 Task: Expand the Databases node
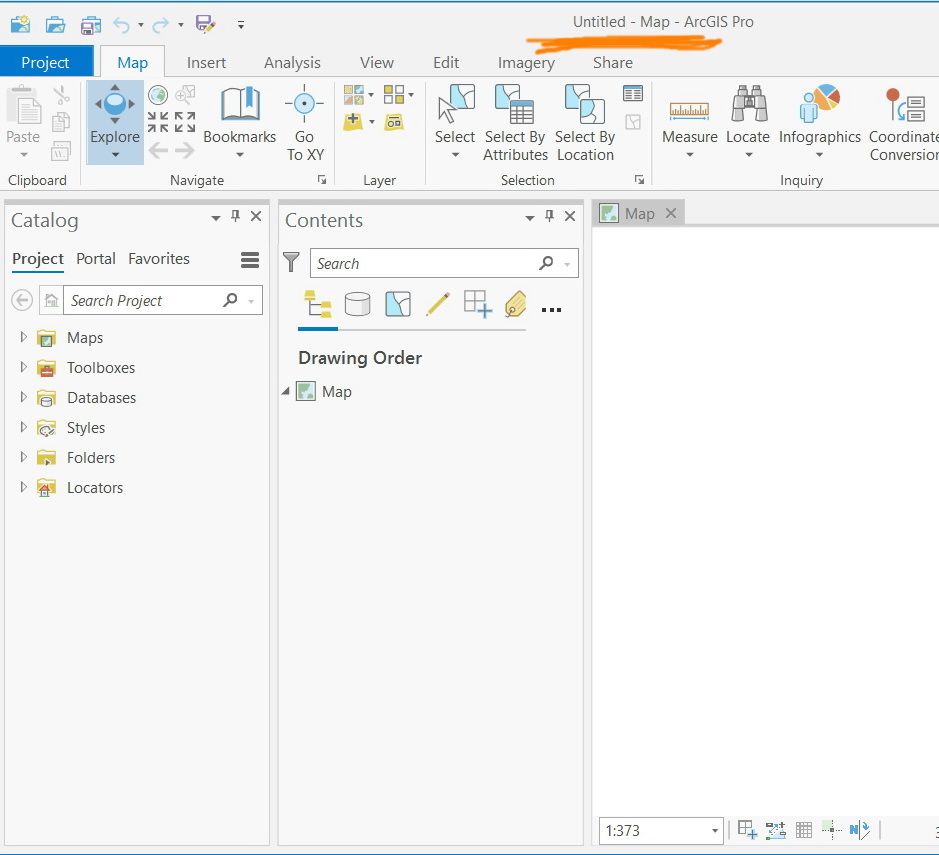coord(23,397)
